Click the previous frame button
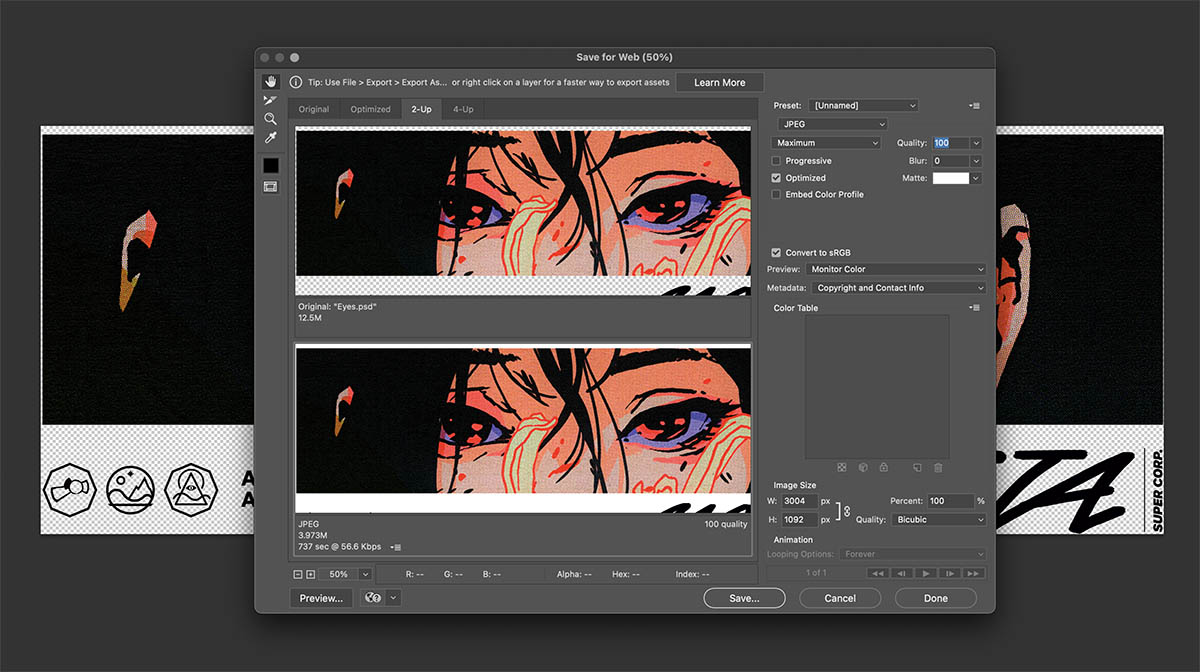 pyautogui.click(x=902, y=573)
